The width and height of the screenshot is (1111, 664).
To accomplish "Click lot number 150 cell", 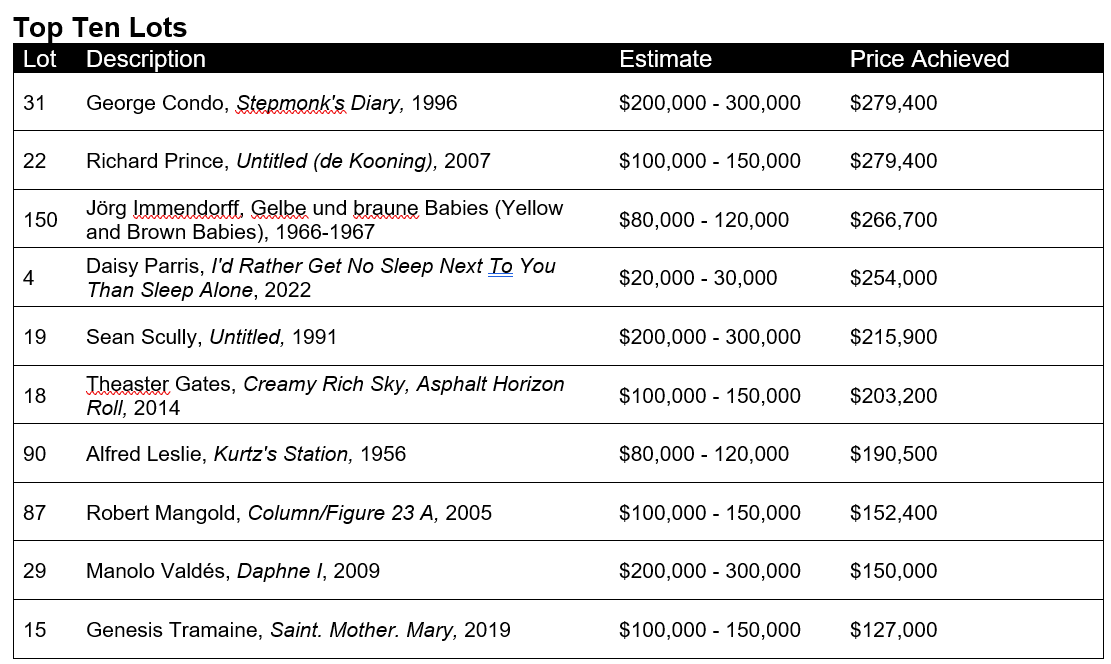I will 41,220.
